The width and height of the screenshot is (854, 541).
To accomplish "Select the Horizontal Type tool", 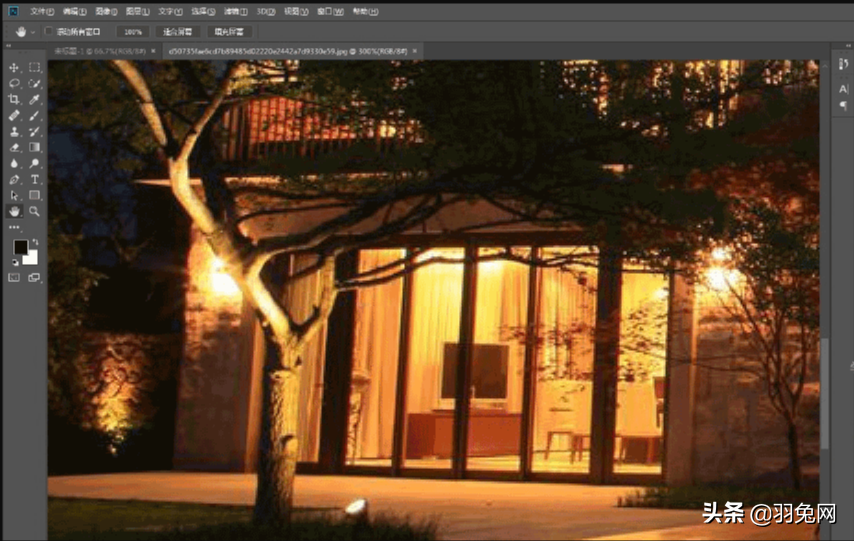I will (x=34, y=179).
